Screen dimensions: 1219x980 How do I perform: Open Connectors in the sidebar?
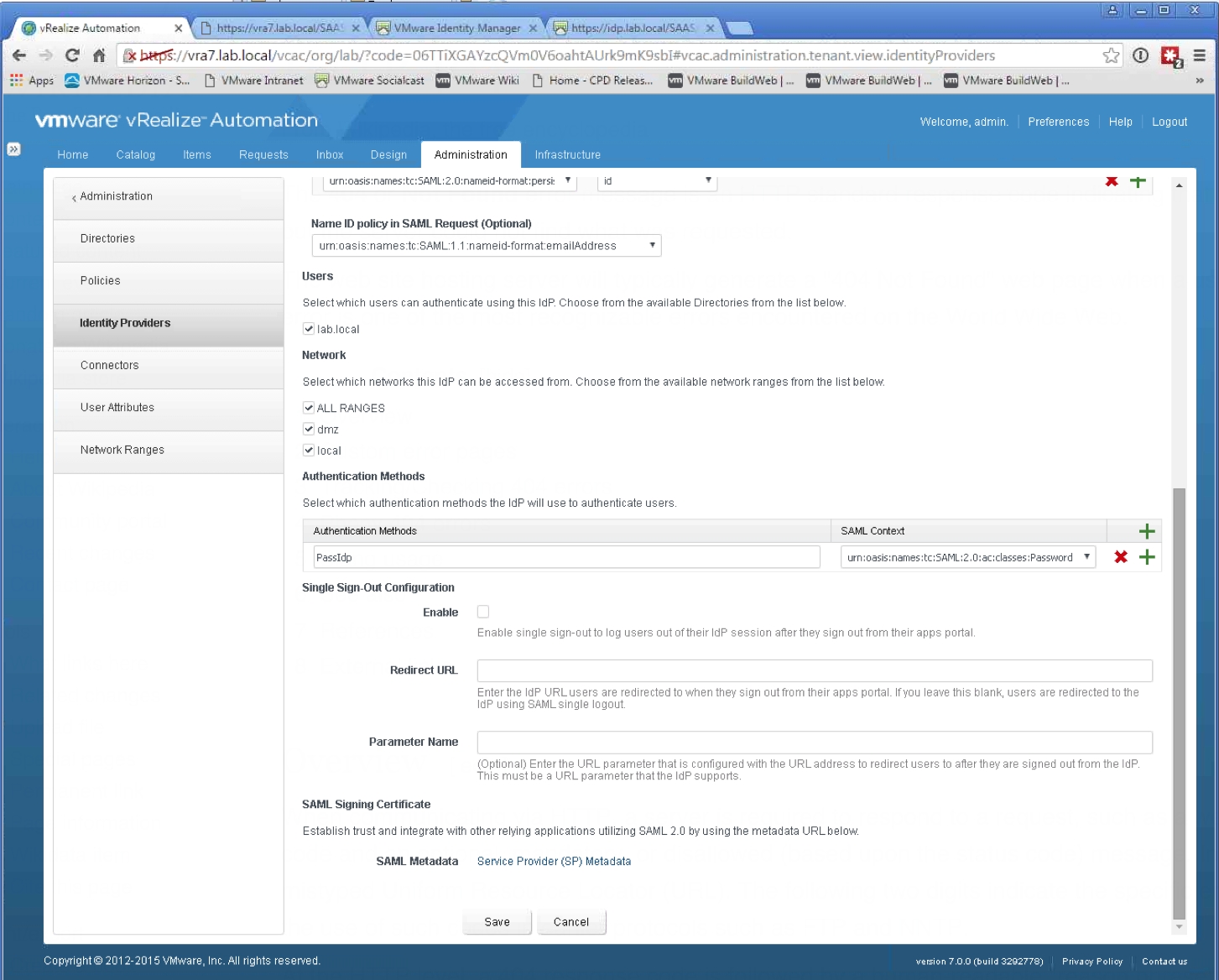click(x=169, y=366)
